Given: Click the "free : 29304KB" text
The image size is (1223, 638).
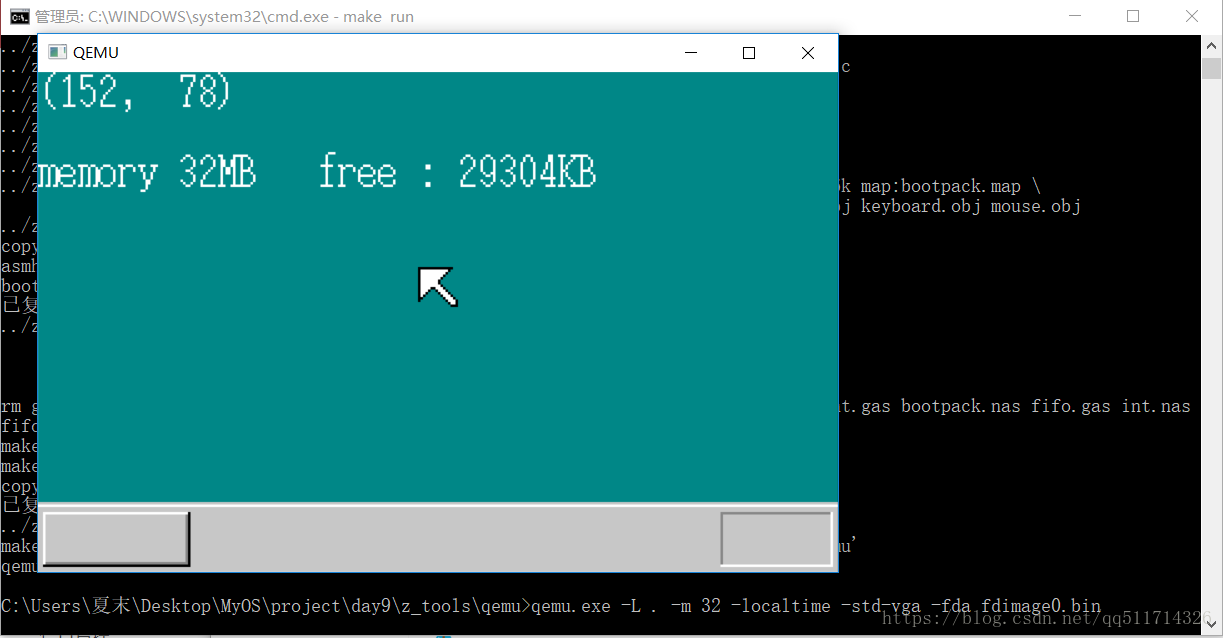Looking at the screenshot, I should click(x=457, y=173).
